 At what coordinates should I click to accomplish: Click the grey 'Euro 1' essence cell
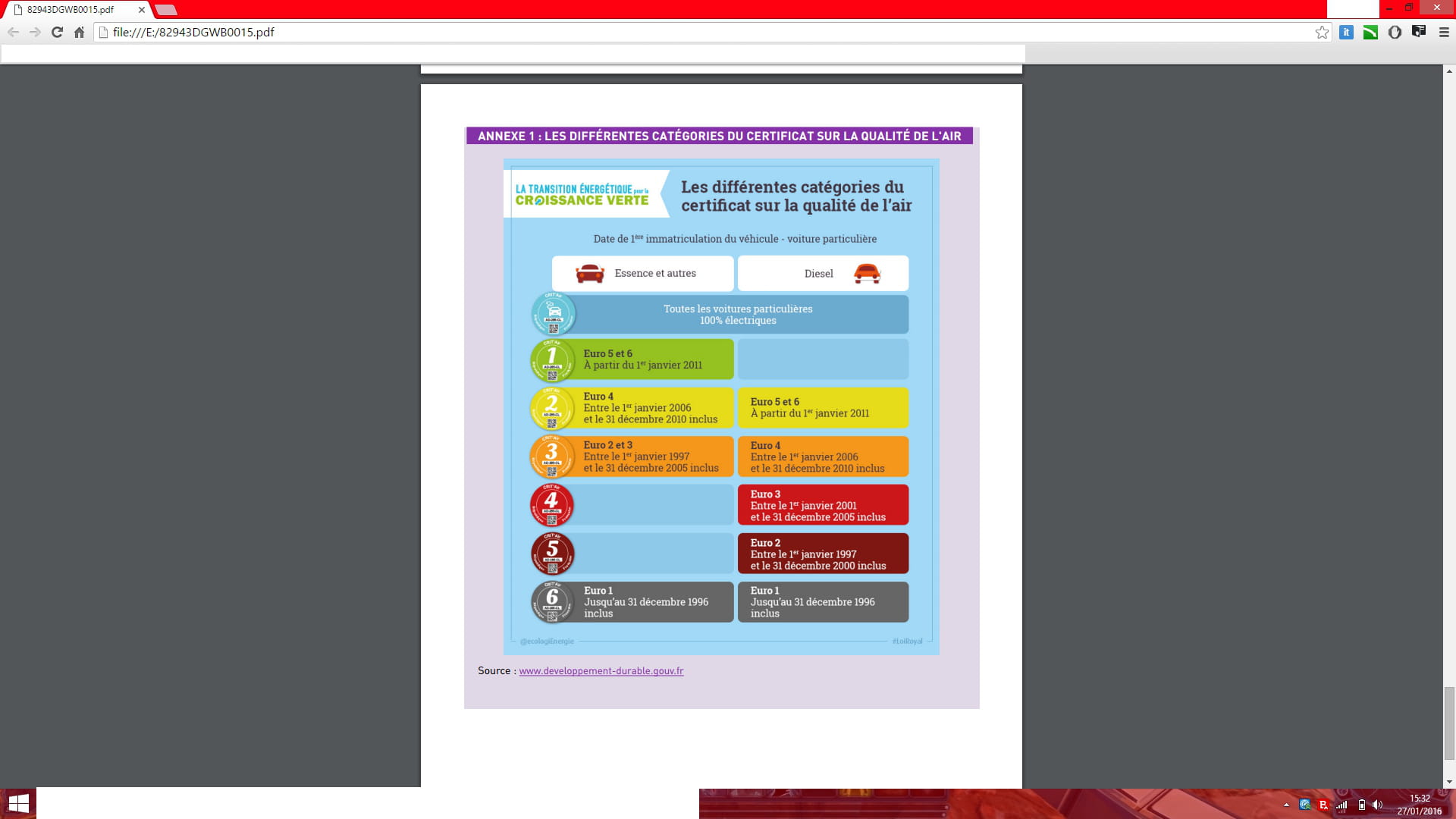click(651, 602)
